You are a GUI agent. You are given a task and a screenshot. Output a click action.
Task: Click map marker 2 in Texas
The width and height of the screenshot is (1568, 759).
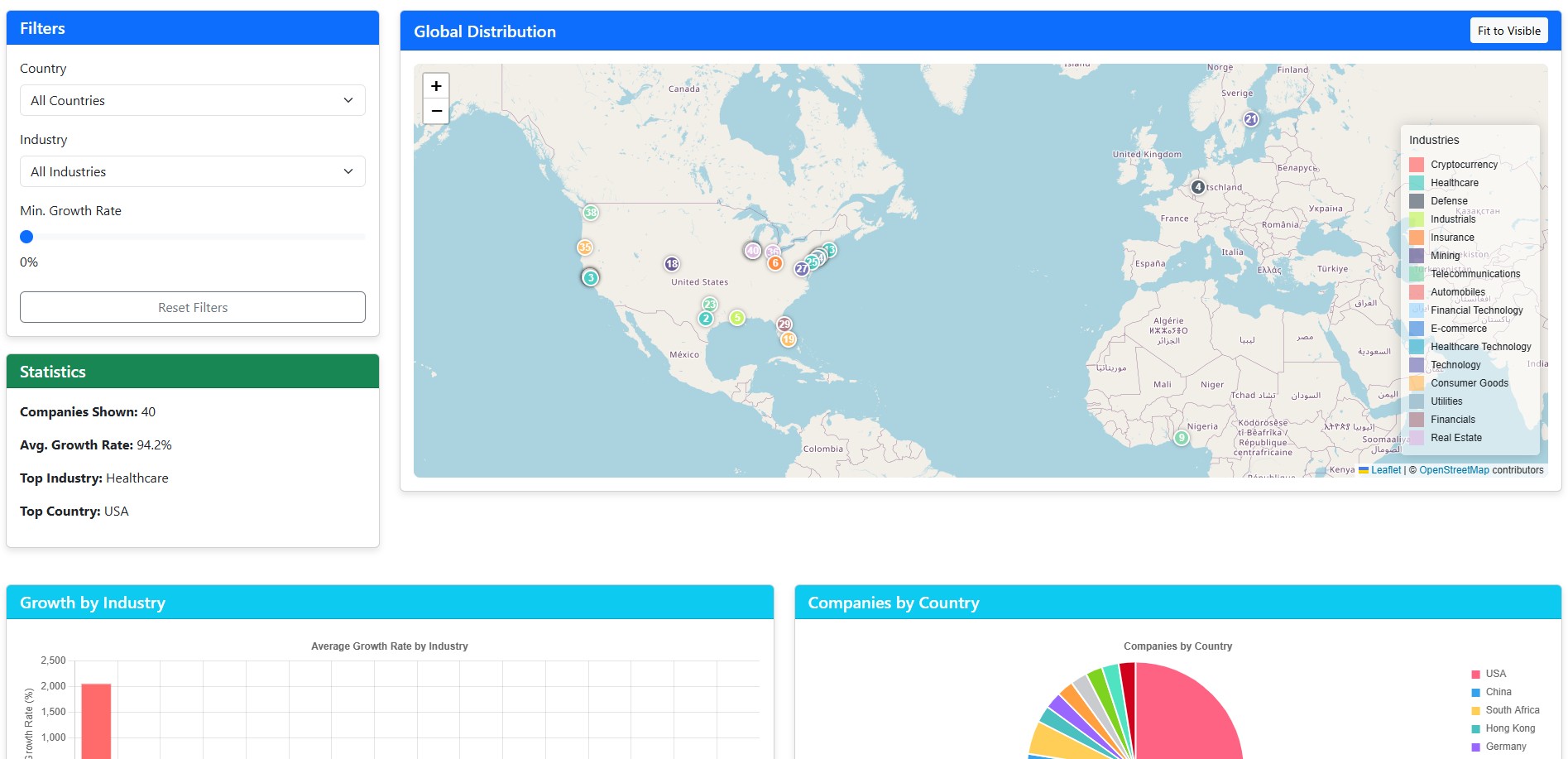(x=706, y=318)
